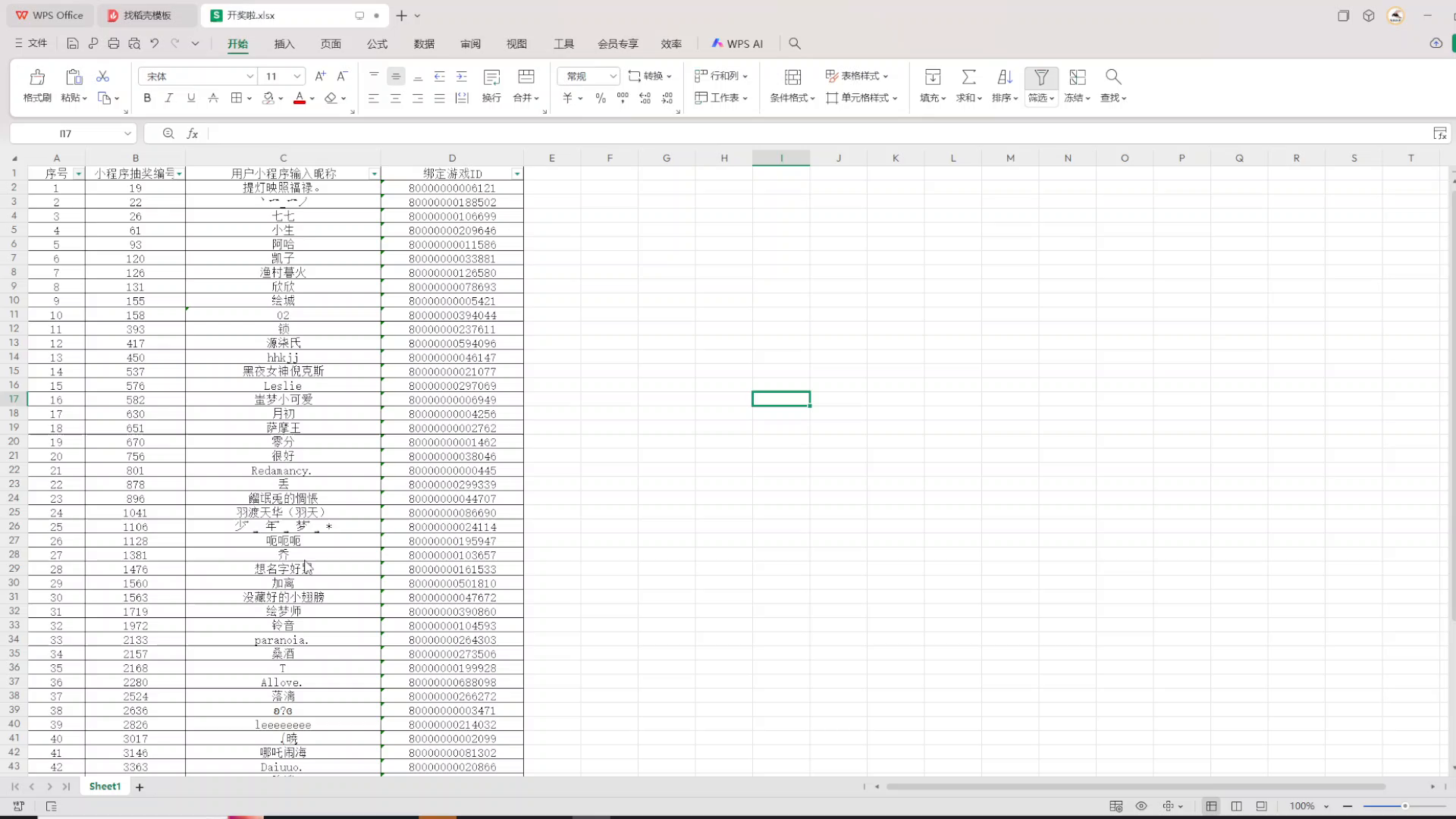Screen dimensions: 1456x819
Task: Click the zoom slider handle
Action: click(x=1405, y=806)
